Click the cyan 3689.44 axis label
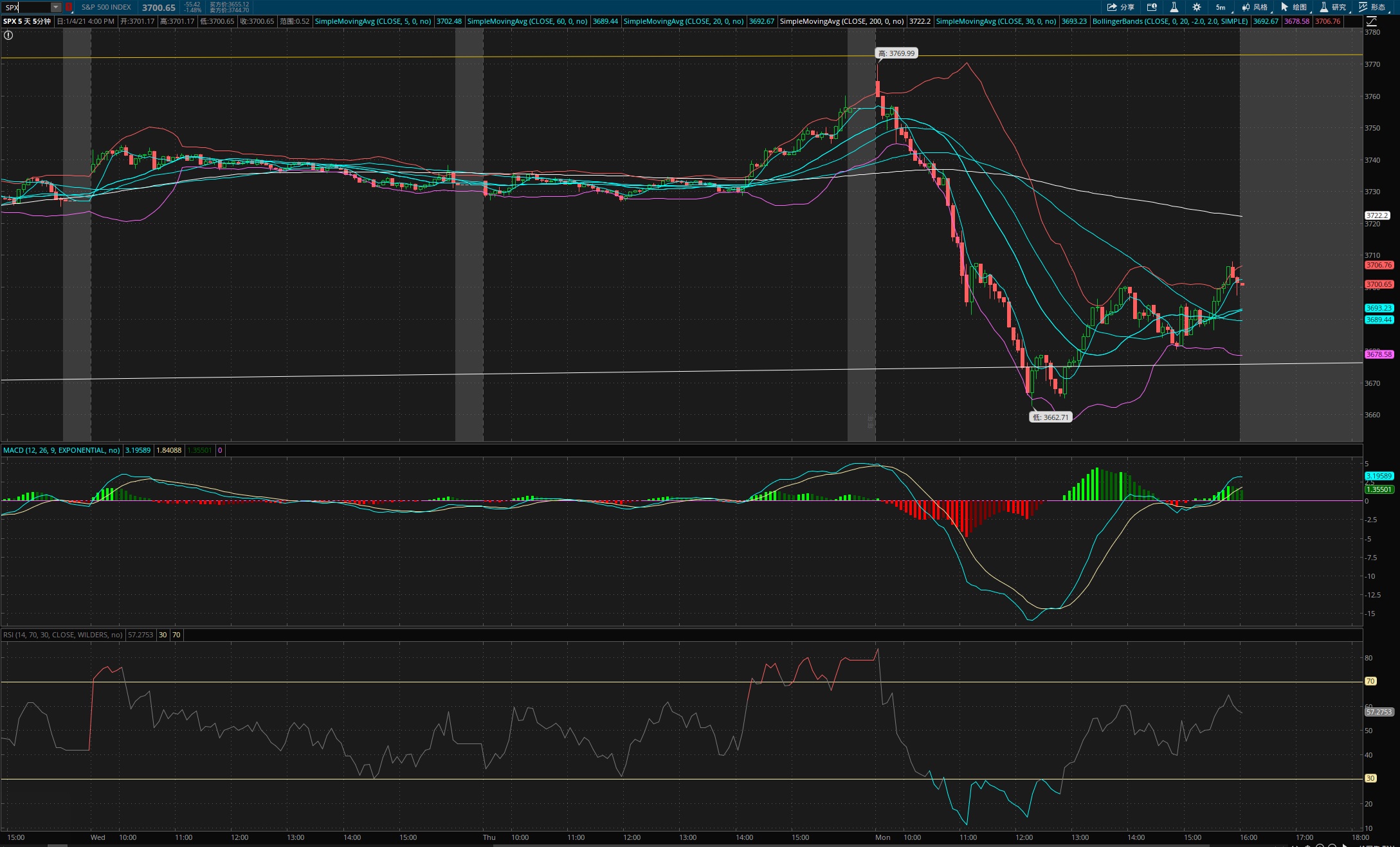Viewport: 1400px width, 847px height. [x=1379, y=320]
